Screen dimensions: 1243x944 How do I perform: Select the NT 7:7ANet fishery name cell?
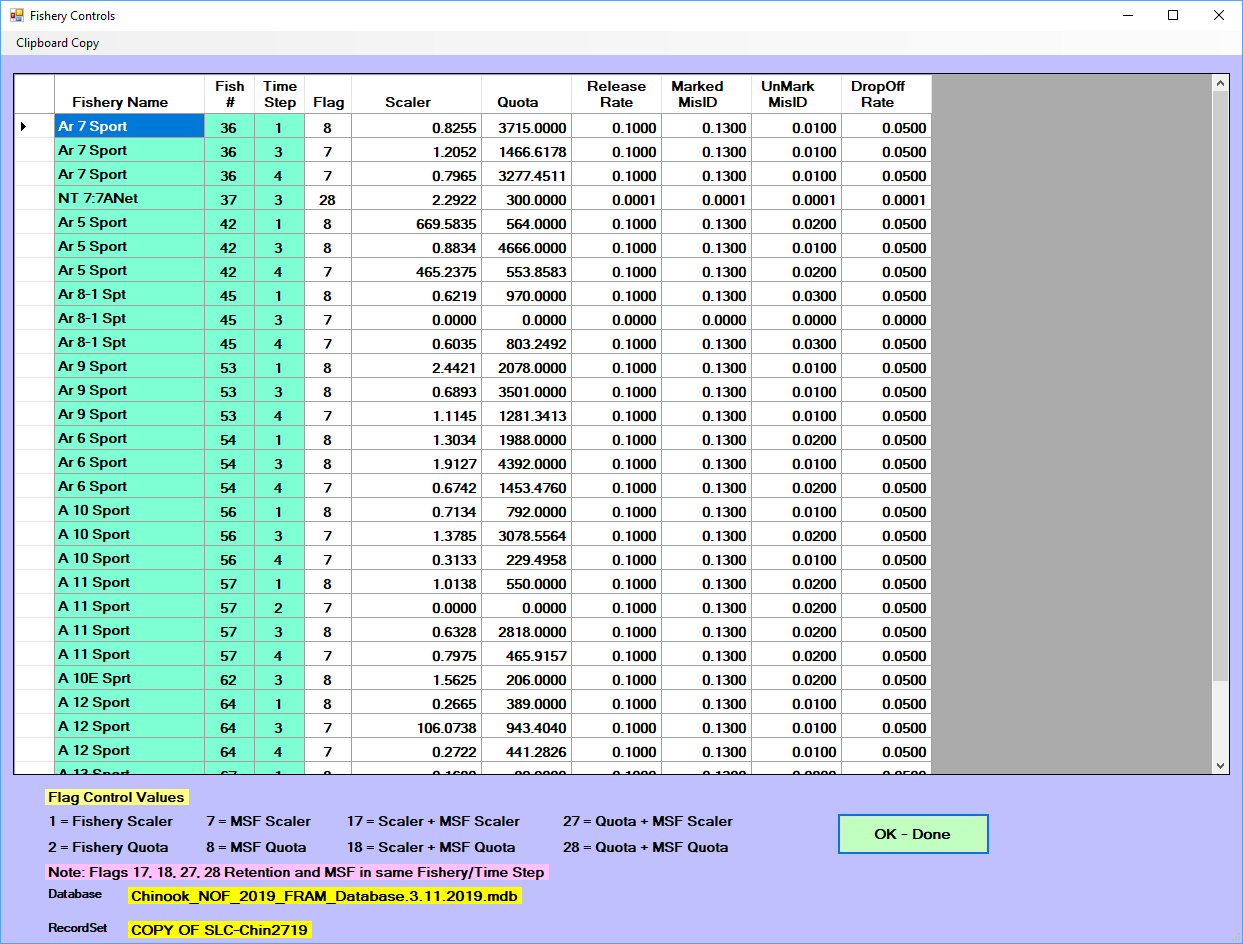coord(129,199)
